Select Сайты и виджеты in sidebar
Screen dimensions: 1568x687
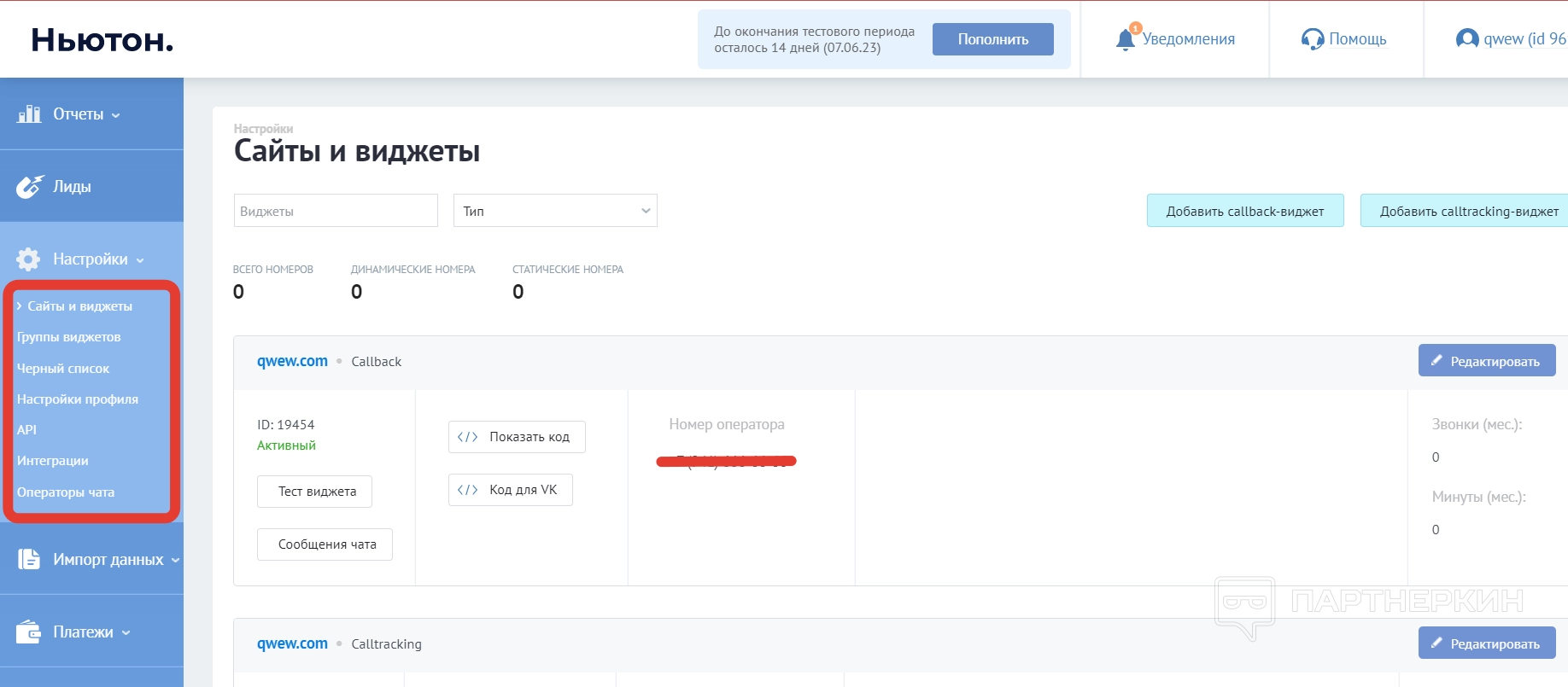pyautogui.click(x=79, y=306)
